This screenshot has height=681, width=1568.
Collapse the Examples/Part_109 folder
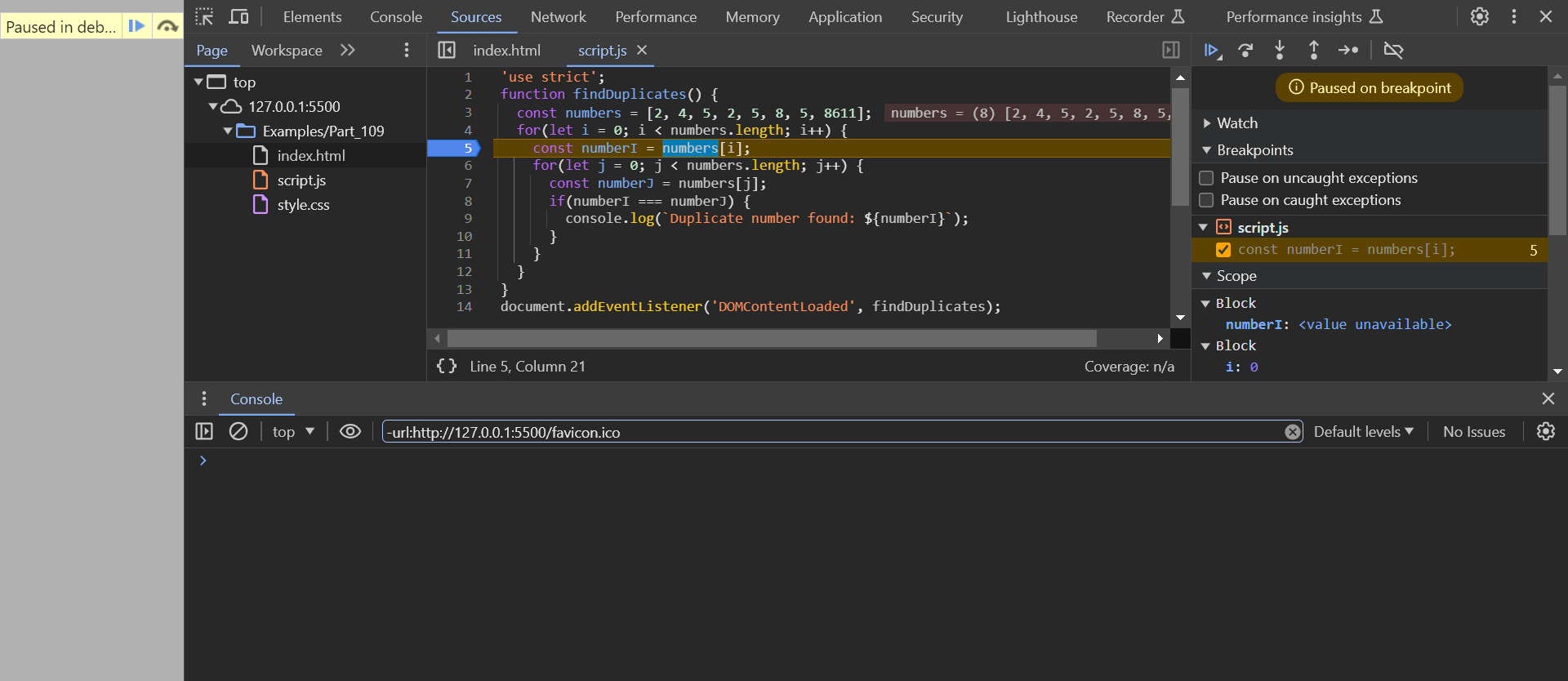coord(228,131)
